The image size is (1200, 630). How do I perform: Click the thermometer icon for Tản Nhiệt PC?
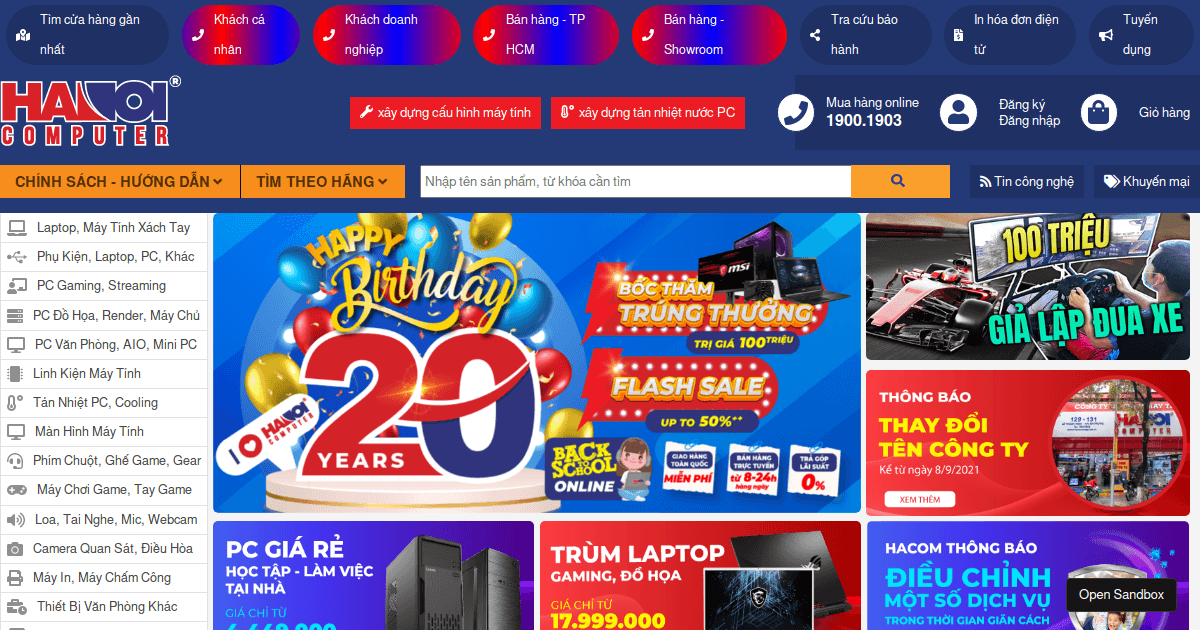click(16, 403)
